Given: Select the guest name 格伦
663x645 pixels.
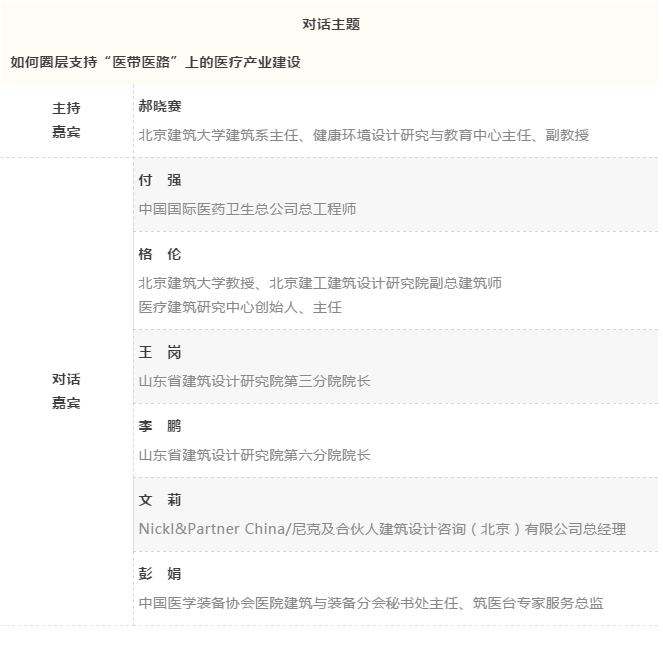Looking at the screenshot, I should tap(160, 254).
